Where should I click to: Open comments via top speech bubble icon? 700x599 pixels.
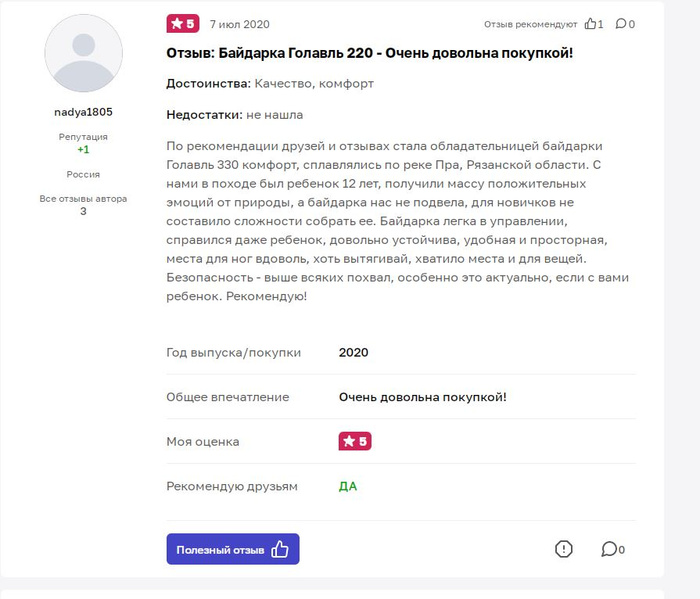click(621, 24)
